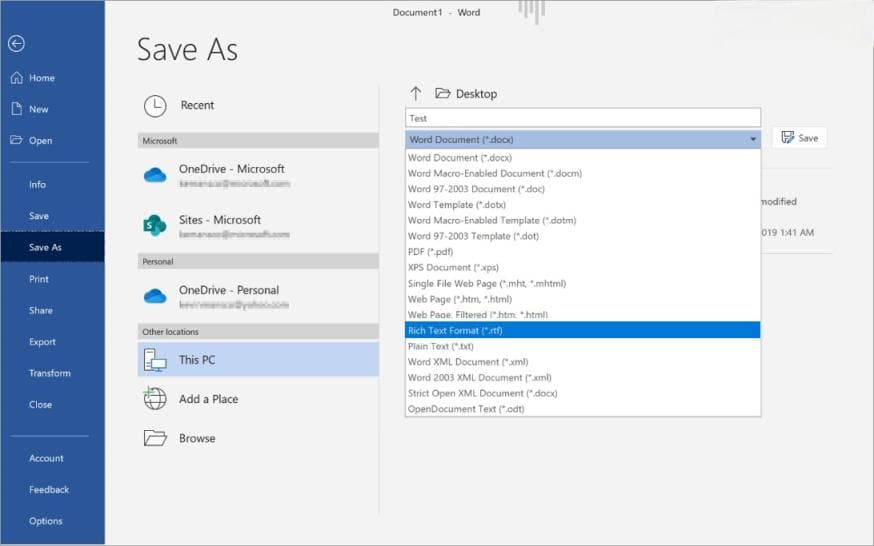Collapse the file type dropdown arrow
Image resolution: width=874 pixels, height=546 pixels.
point(753,139)
